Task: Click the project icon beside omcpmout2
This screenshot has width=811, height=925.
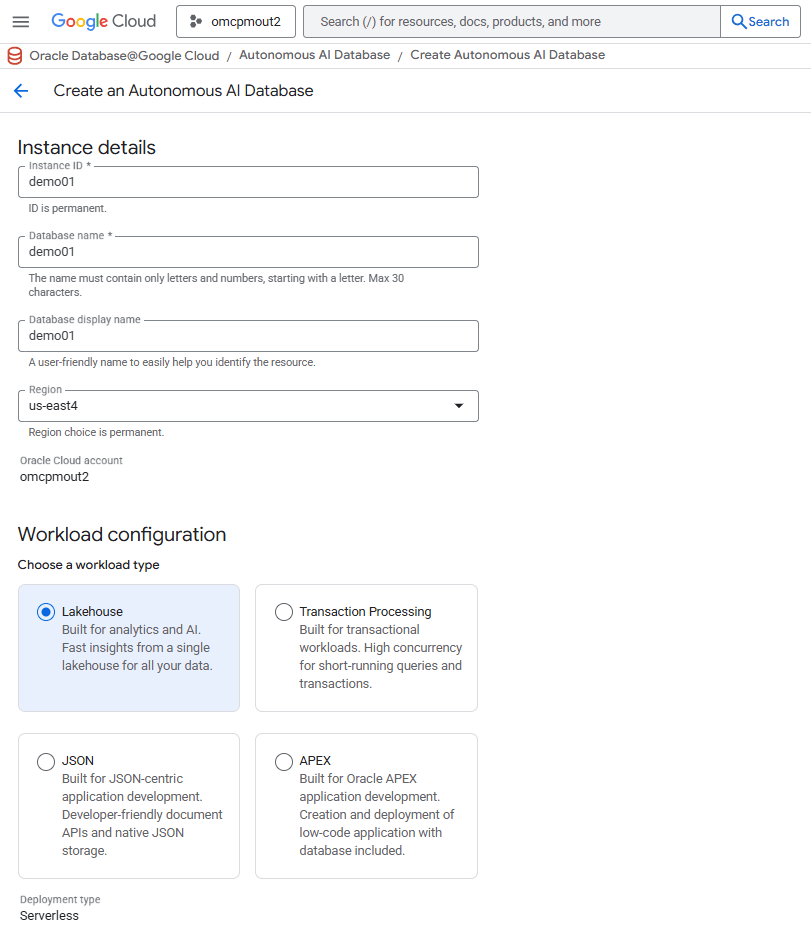Action: pyautogui.click(x=196, y=22)
